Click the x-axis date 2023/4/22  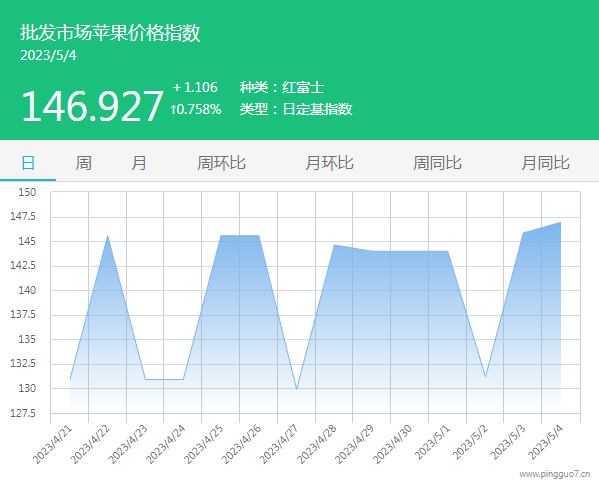point(91,444)
